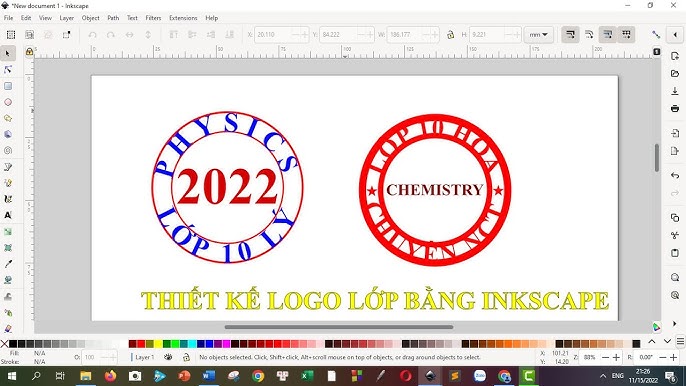The image size is (686, 386).
Task: Select the Rectangle tool
Action: coord(8,86)
